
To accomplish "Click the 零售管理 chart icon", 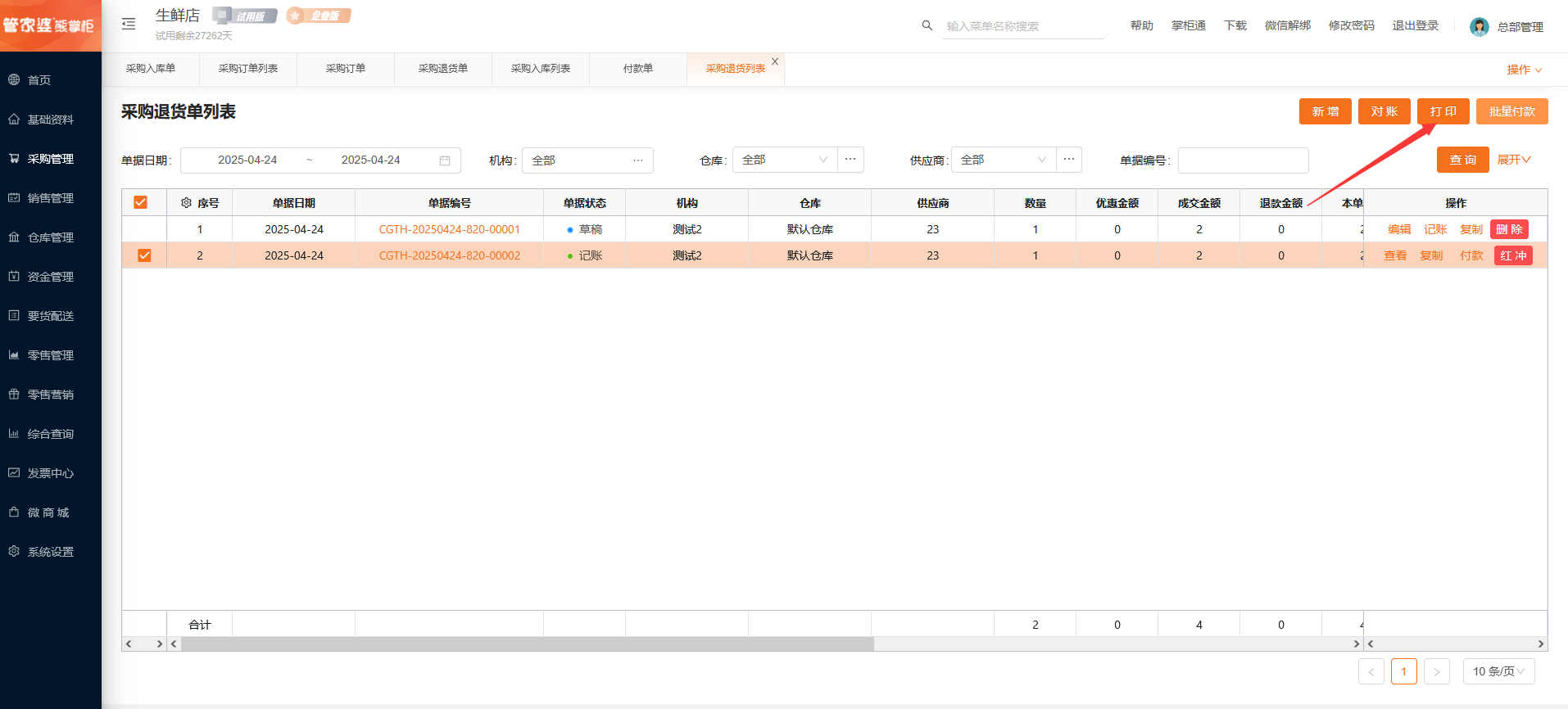I will click(14, 354).
